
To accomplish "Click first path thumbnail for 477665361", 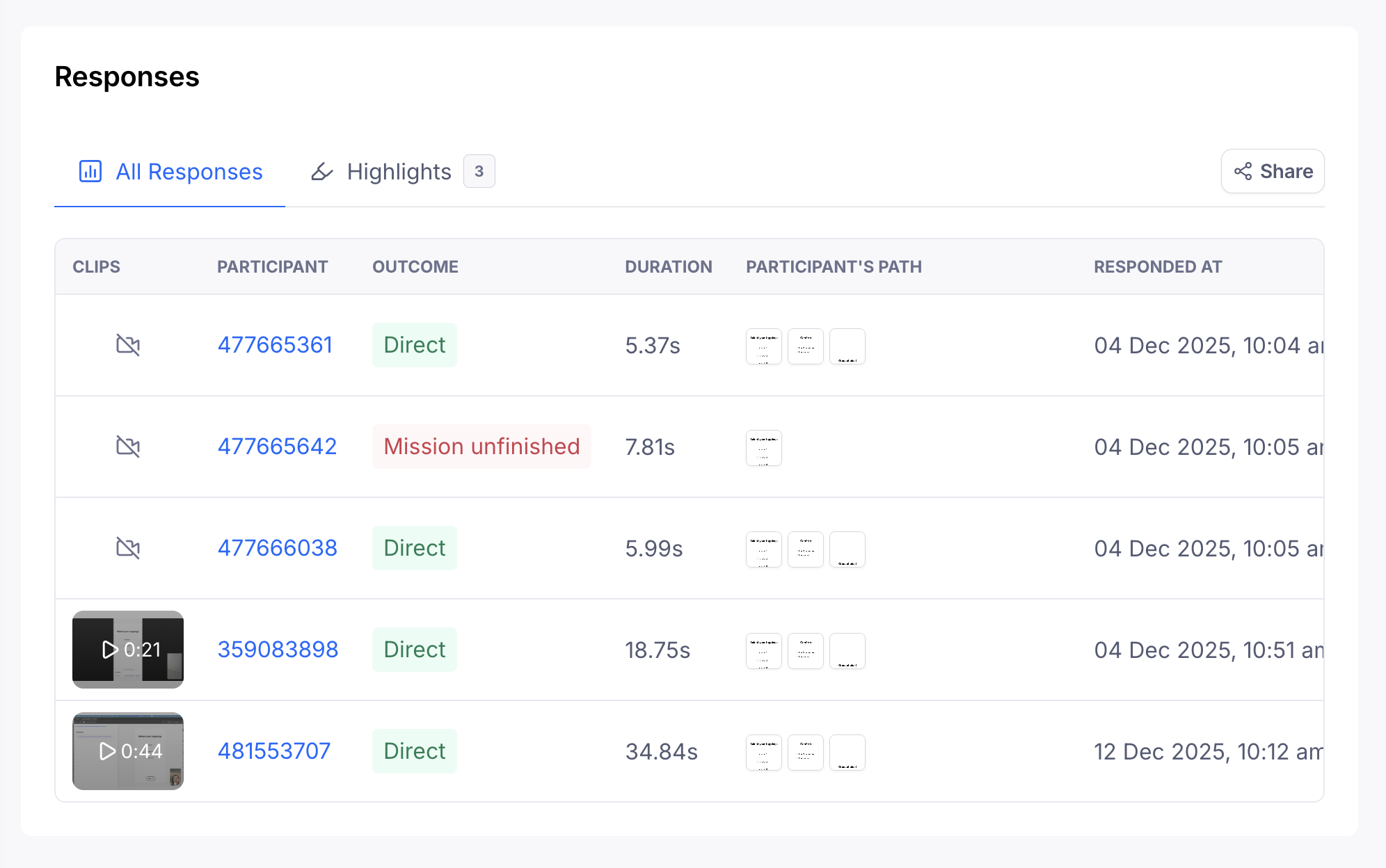I will coord(763,346).
